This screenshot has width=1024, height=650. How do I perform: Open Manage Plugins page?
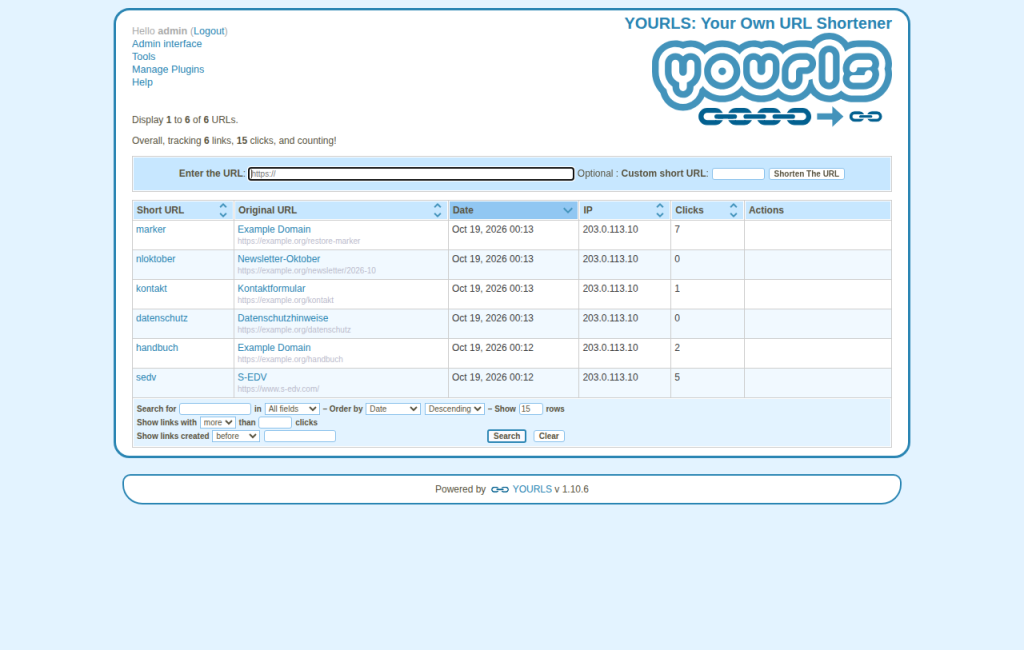pos(168,69)
